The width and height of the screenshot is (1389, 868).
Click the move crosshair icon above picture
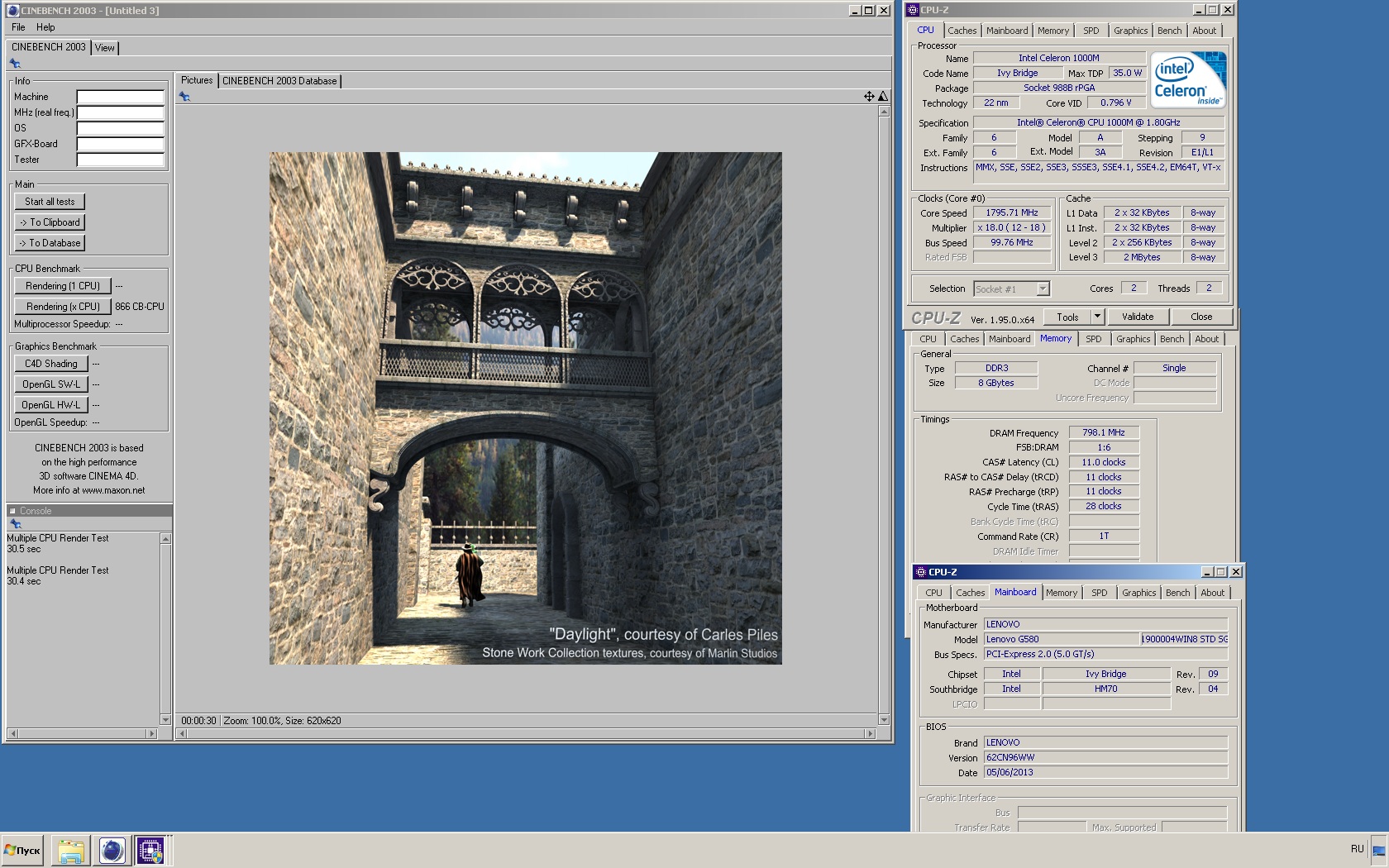(x=869, y=97)
